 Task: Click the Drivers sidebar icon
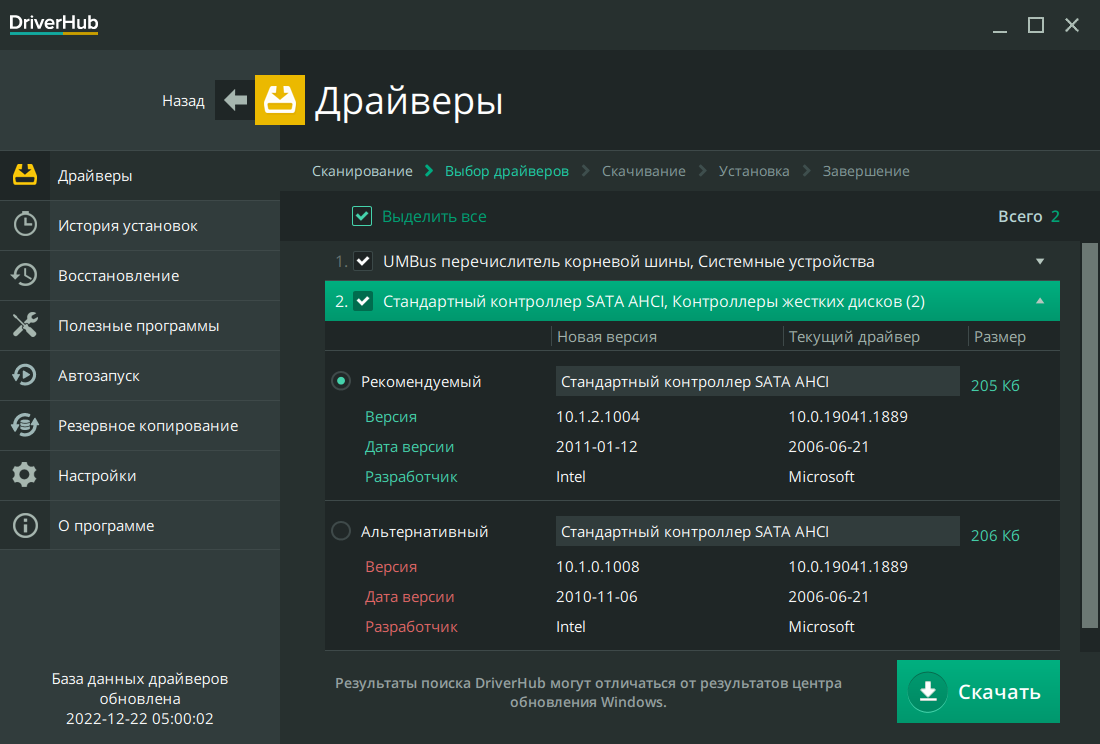[25, 176]
